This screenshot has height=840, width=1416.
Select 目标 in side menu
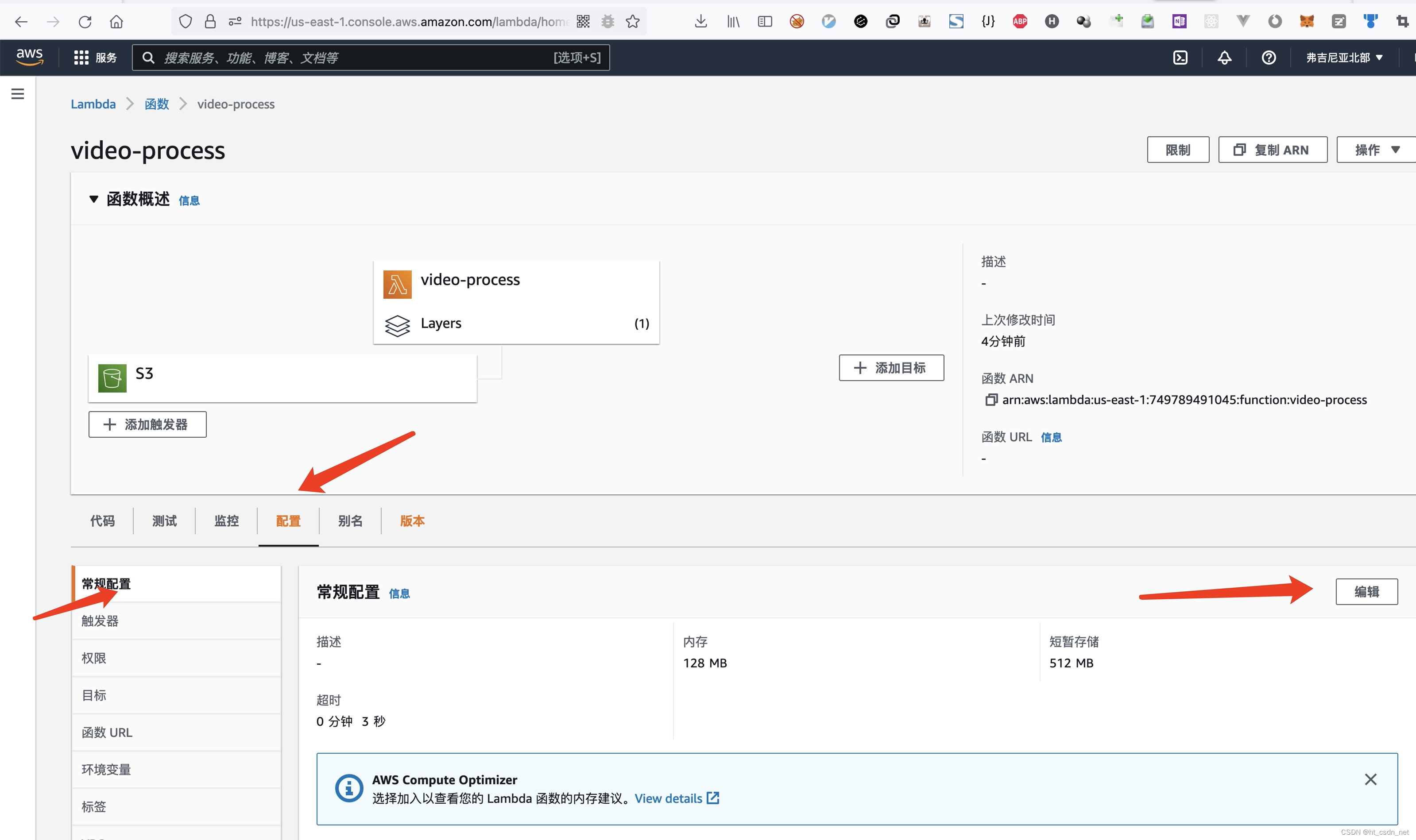tap(176, 695)
